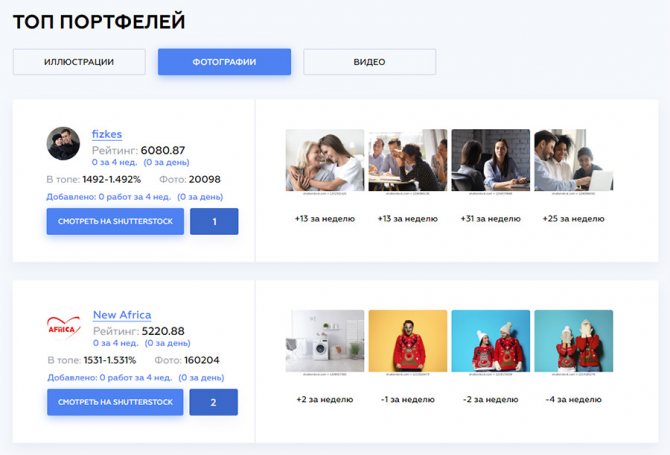The width and height of the screenshot is (670, 455).
Task: Click New Africa photo count 160204
Action: pyautogui.click(x=201, y=360)
